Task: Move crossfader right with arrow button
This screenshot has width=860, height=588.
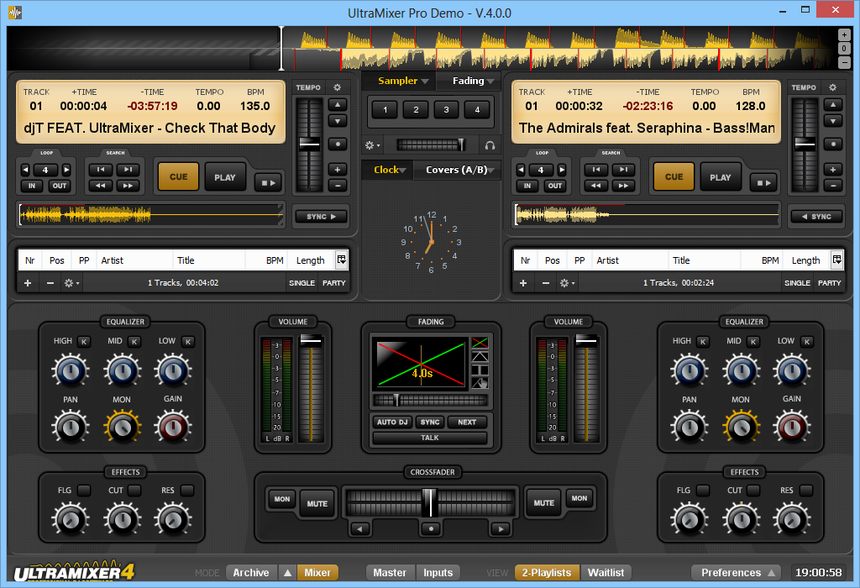Action: tap(500, 529)
